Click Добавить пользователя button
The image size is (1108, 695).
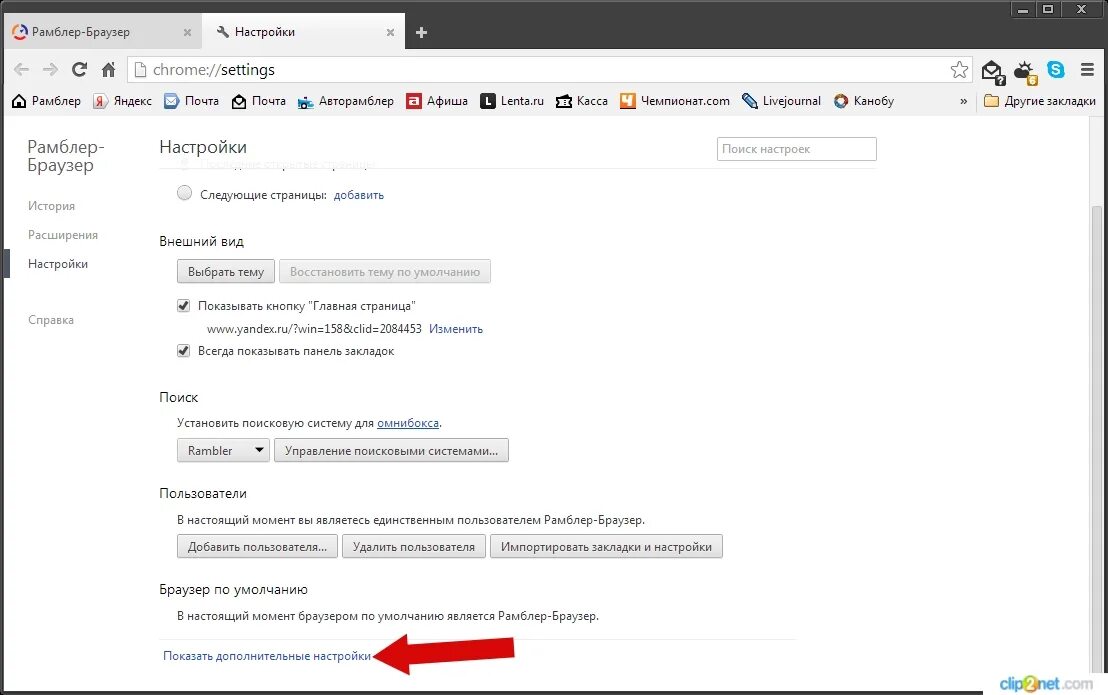257,547
